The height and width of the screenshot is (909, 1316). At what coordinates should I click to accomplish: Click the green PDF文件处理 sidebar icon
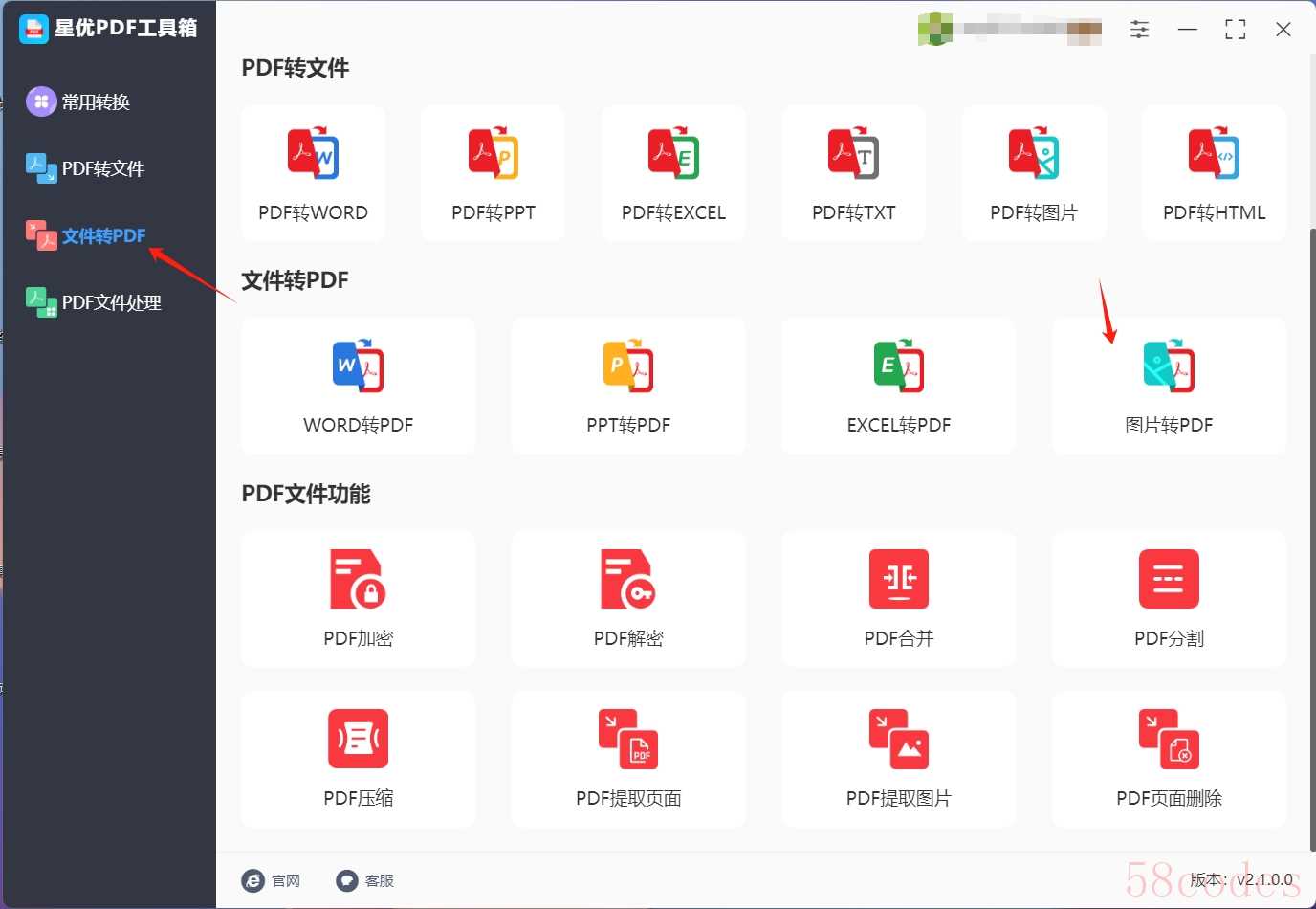click(x=41, y=302)
